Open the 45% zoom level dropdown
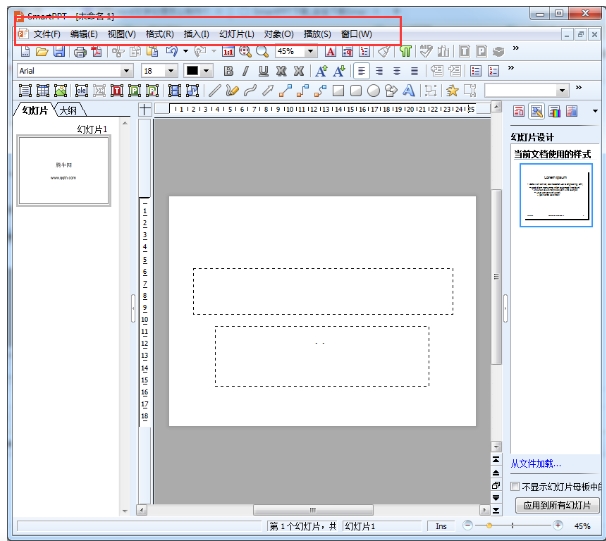This screenshot has height=541, width=606. pyautogui.click(x=310, y=51)
